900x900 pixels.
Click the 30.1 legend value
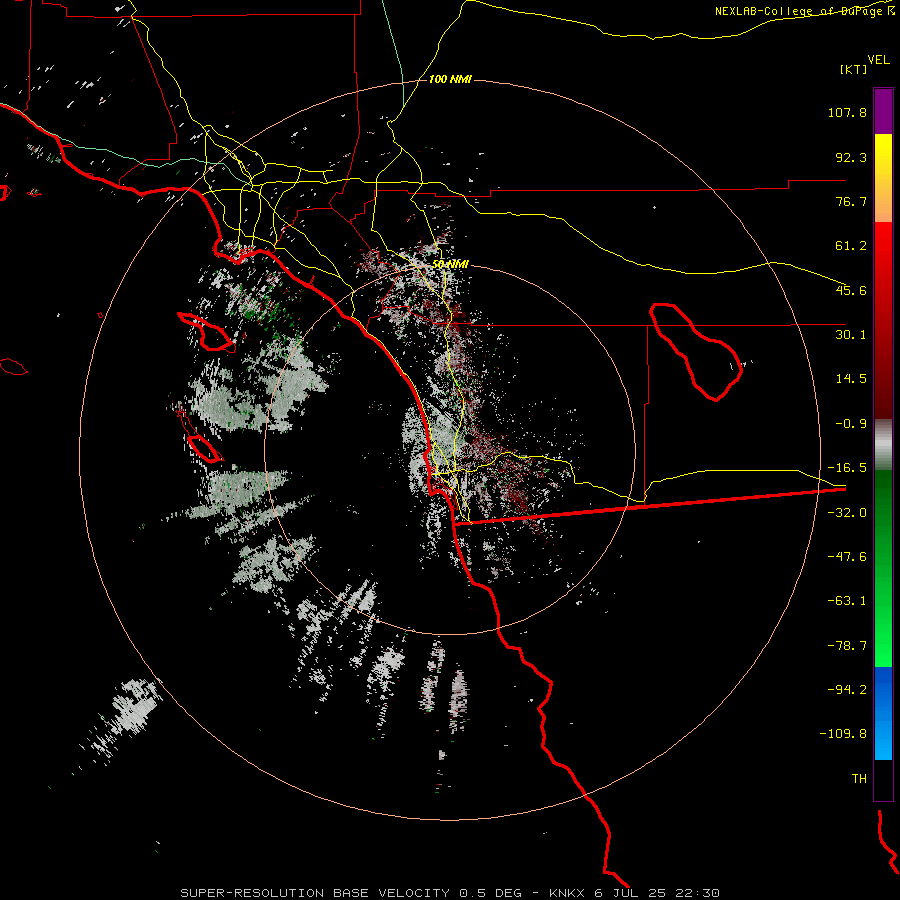pyautogui.click(x=851, y=335)
